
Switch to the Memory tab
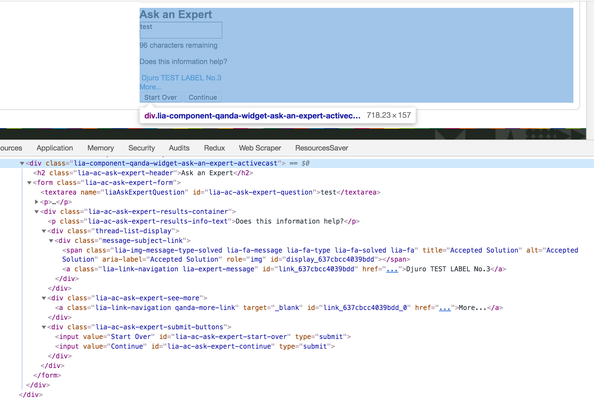100,148
